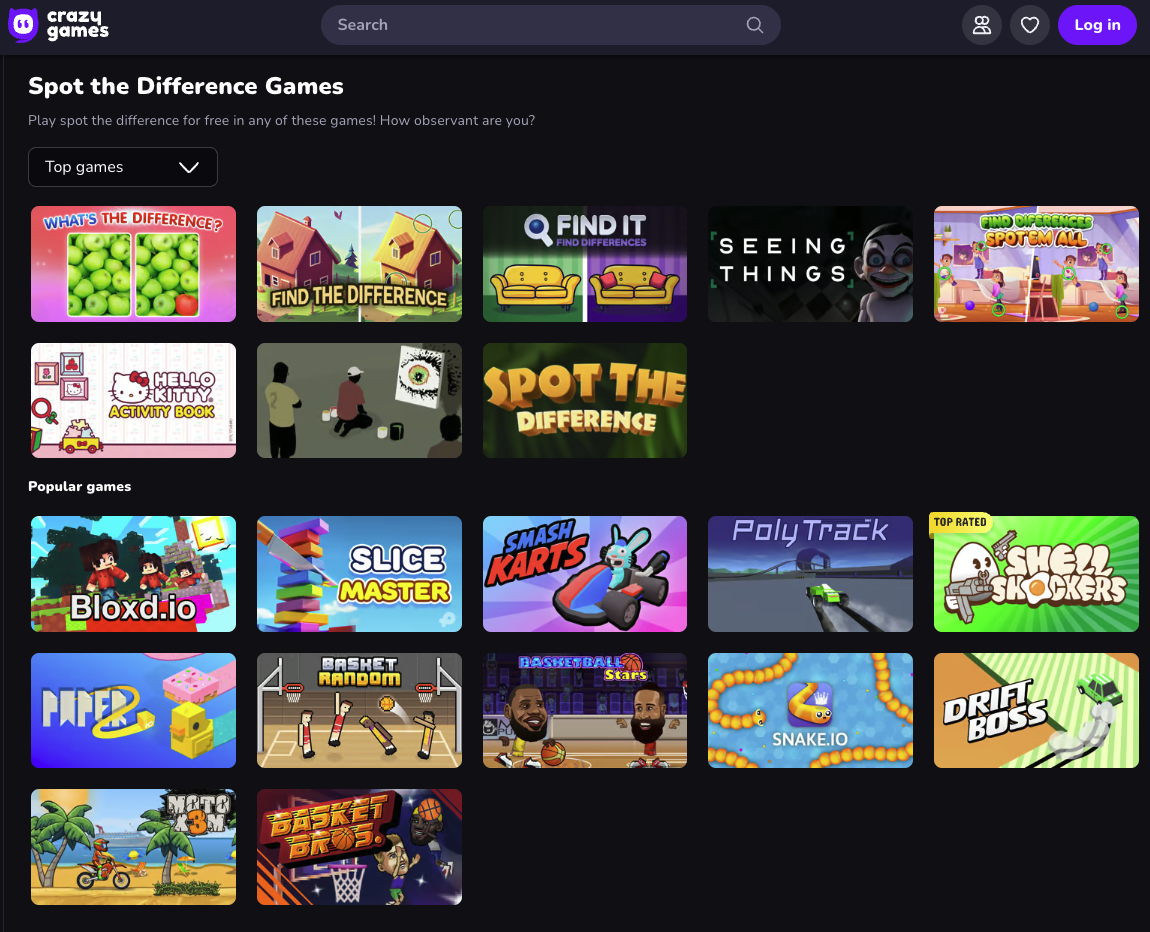Open Find the Difference houses game
This screenshot has height=932, width=1150.
[359, 264]
